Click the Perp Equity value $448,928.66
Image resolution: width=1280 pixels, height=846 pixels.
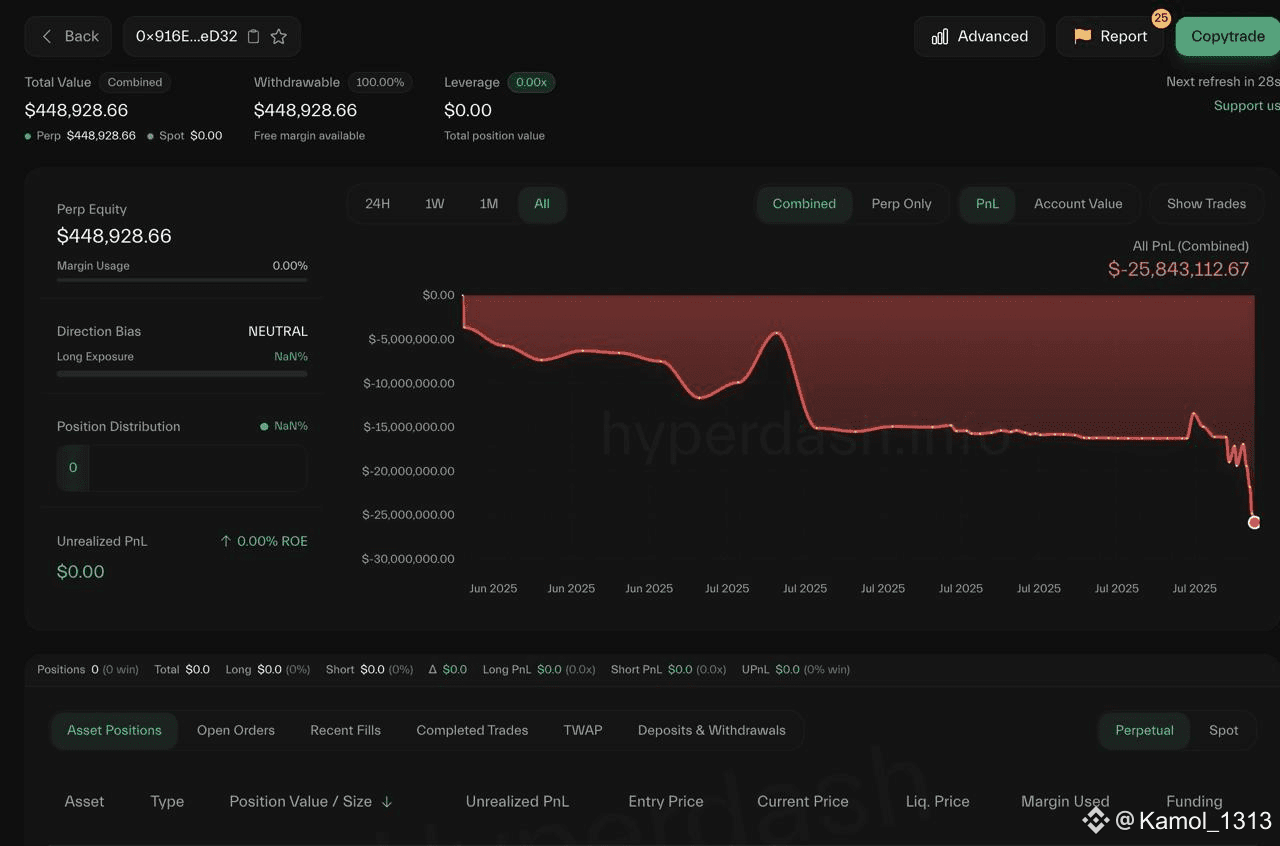[x=114, y=236]
